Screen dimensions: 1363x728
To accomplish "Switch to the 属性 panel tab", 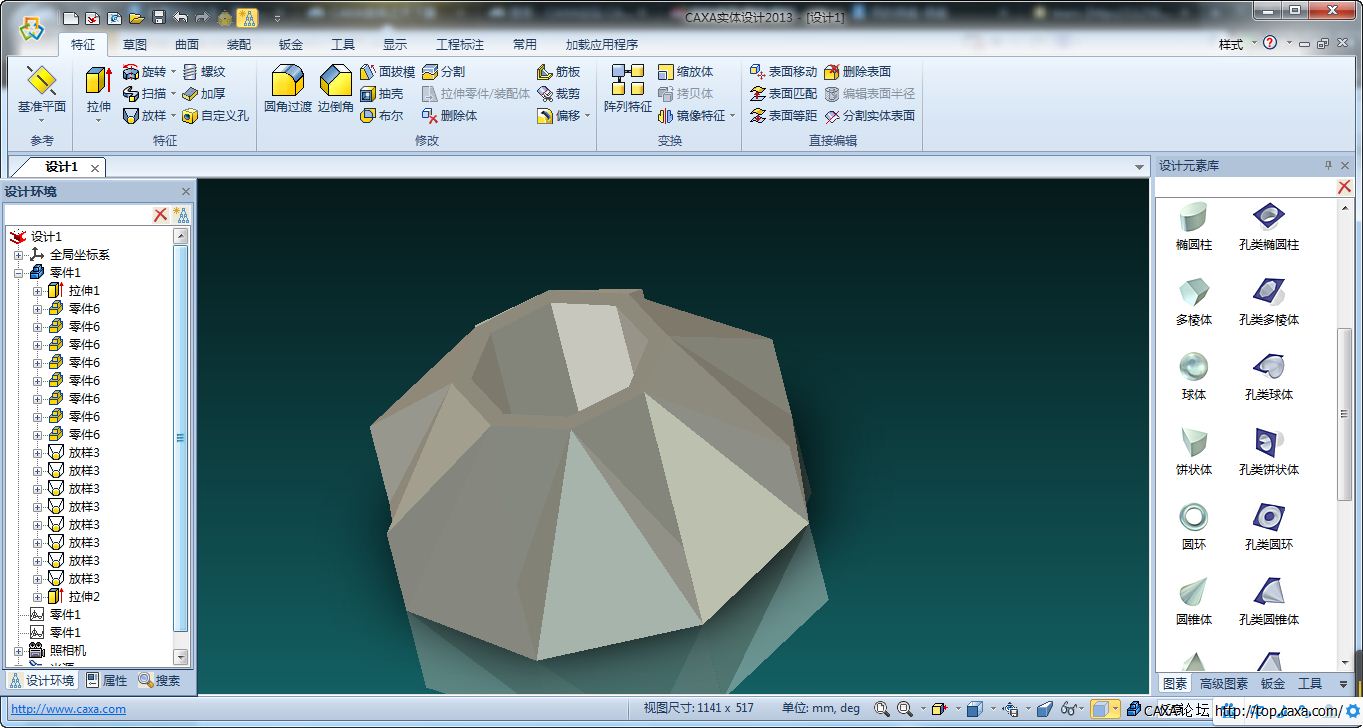I will pos(106,681).
